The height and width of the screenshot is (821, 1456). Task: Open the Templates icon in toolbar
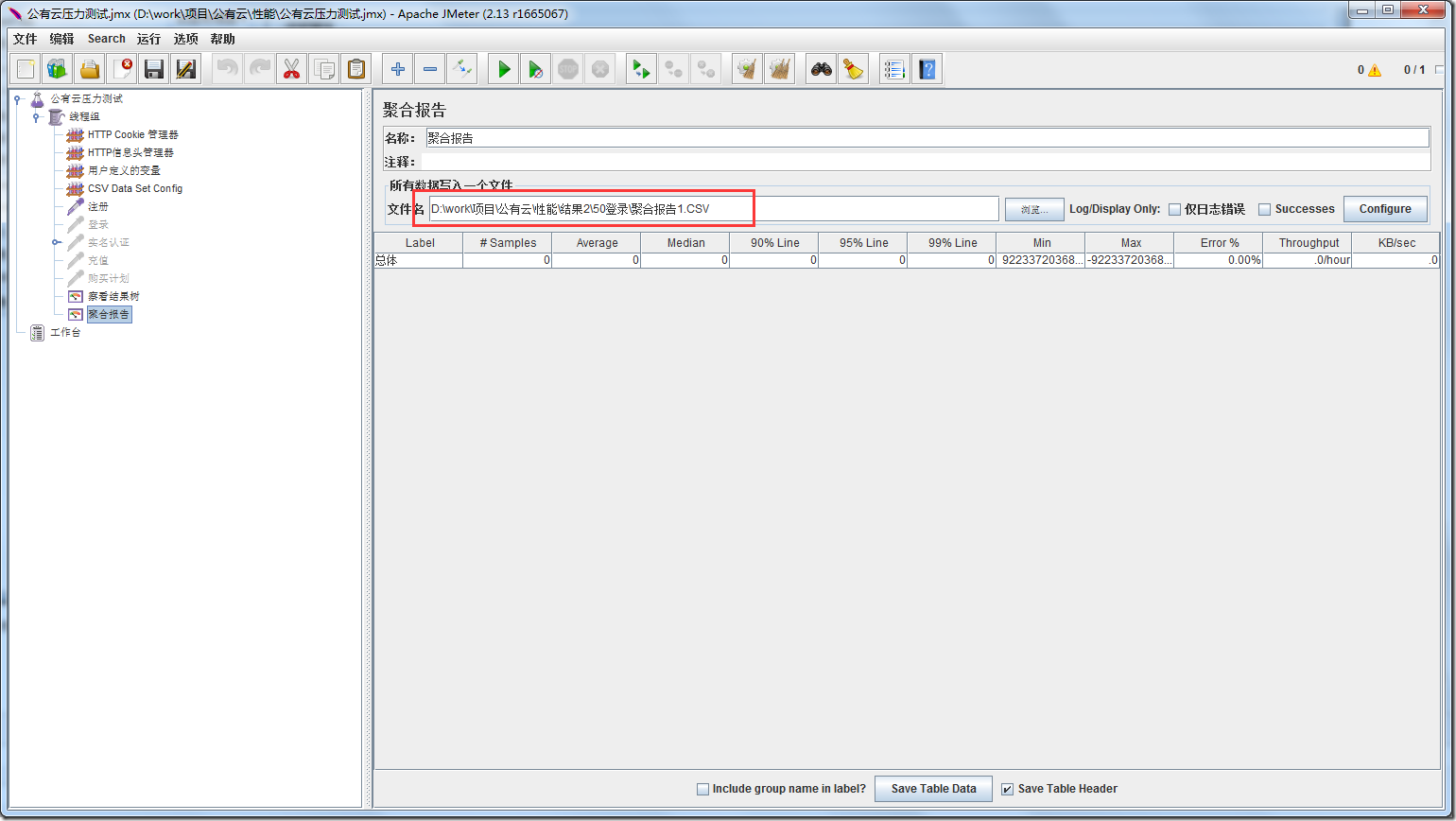(58, 69)
